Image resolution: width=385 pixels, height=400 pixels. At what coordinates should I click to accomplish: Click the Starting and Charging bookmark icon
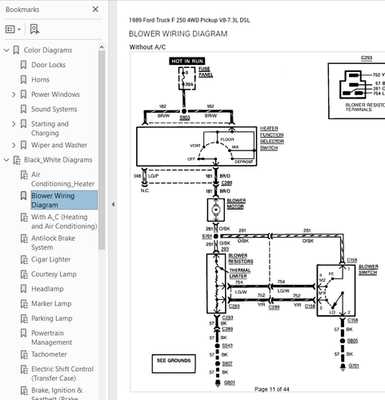[x=23, y=124]
